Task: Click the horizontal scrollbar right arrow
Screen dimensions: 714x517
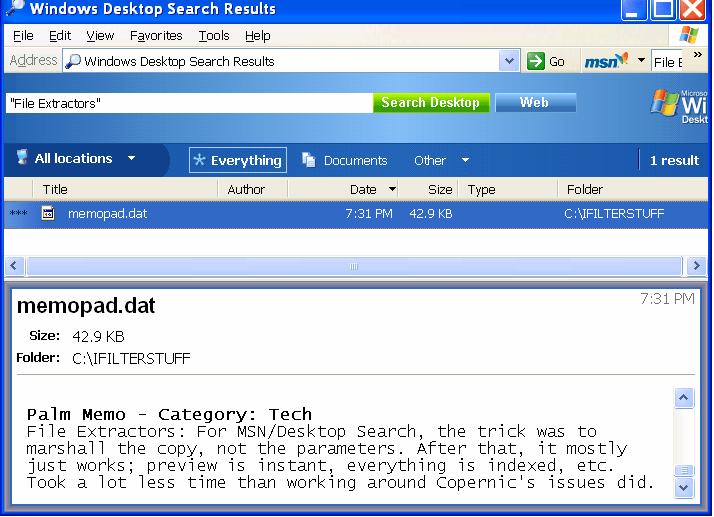Action: coord(696,266)
